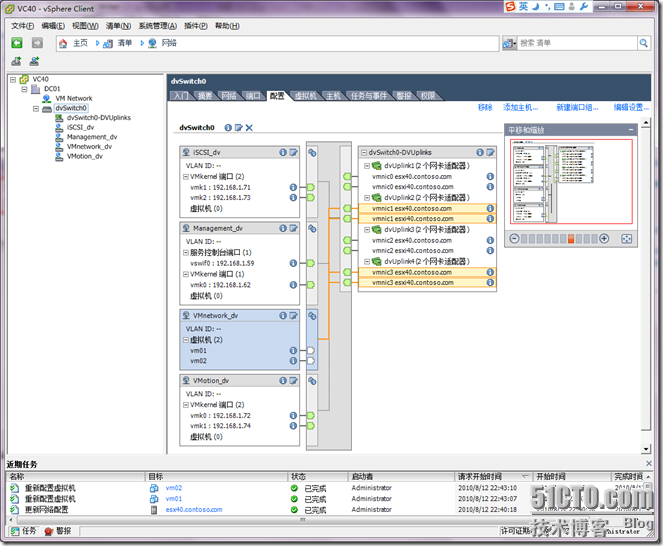Screen dimensions: 663x546
Task: Edit Management_dv port group settings icon
Action: [x=293, y=228]
